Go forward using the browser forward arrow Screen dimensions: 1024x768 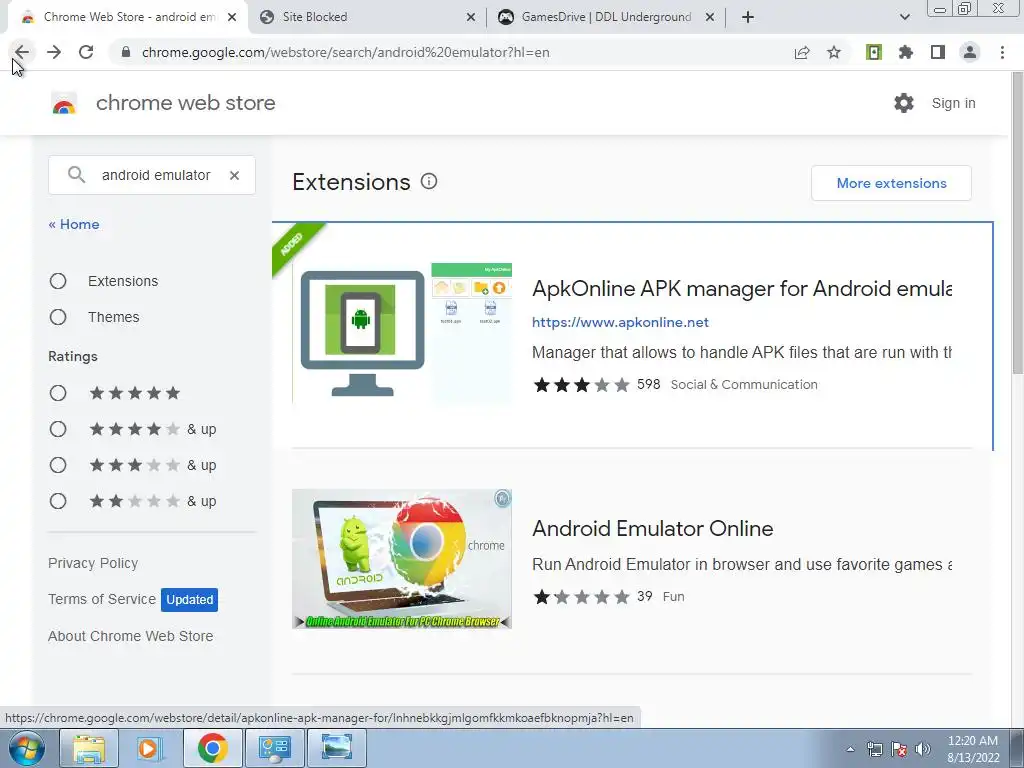pos(54,52)
